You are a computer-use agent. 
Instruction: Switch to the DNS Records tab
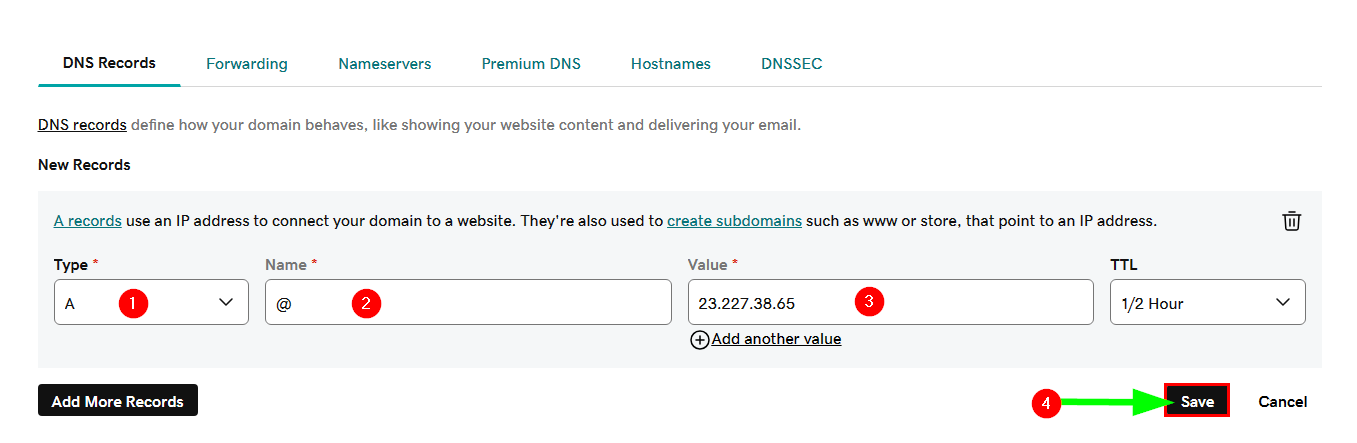(x=109, y=63)
